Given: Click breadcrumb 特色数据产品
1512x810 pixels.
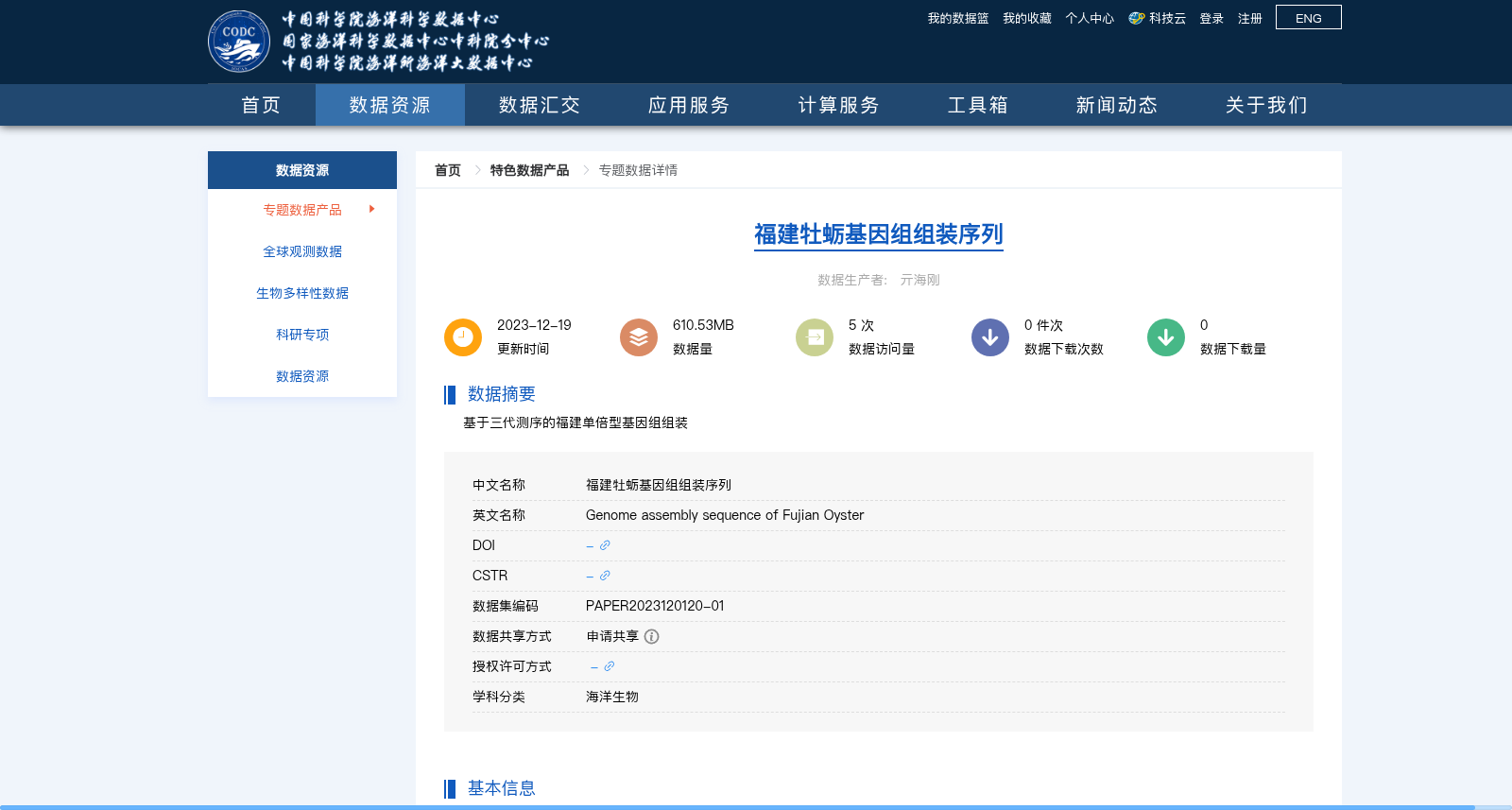Looking at the screenshot, I should (x=529, y=170).
